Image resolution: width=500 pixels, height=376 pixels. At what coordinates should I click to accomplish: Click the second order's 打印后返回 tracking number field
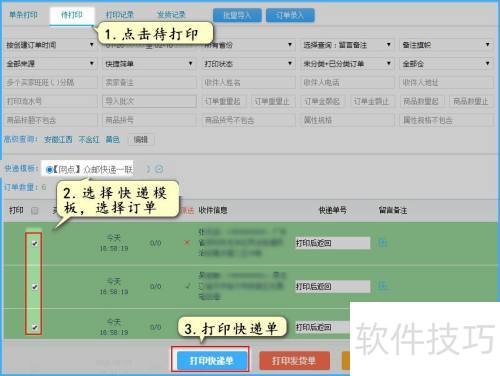(333, 286)
